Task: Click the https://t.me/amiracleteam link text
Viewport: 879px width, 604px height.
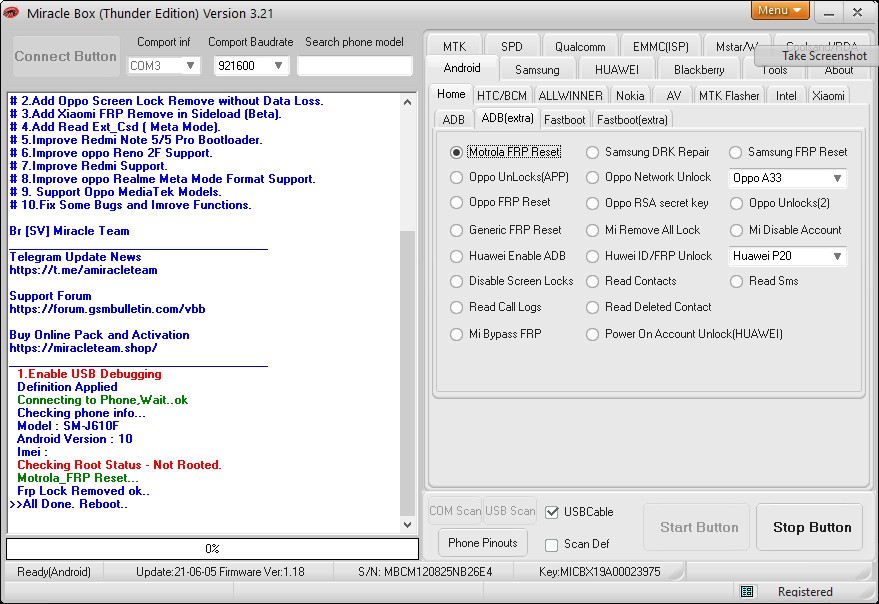Action: (84, 270)
